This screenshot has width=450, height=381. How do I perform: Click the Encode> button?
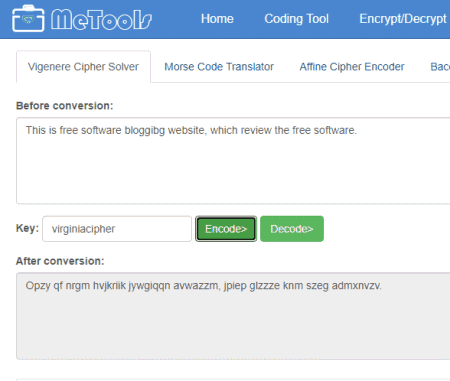tap(226, 229)
